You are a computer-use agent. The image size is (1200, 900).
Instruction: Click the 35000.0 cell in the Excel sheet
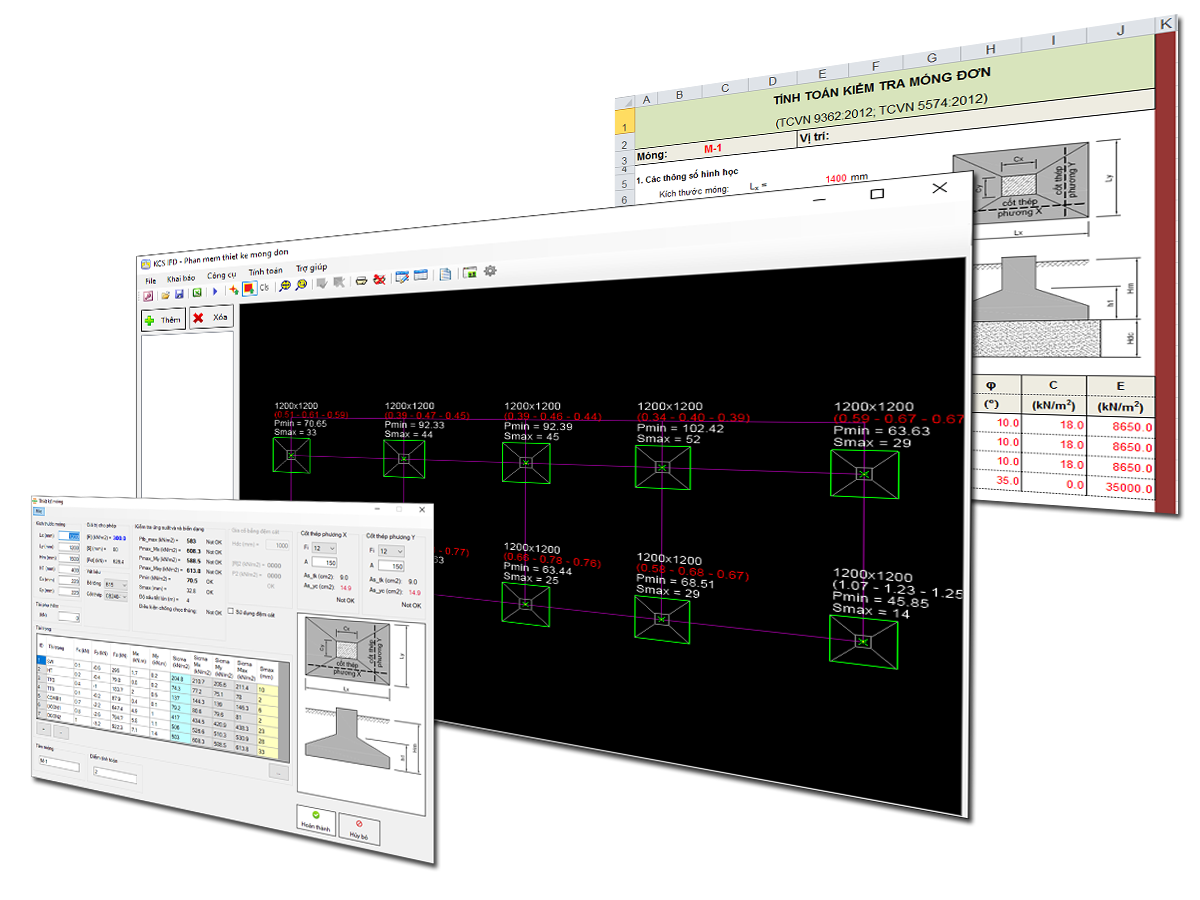point(1120,488)
